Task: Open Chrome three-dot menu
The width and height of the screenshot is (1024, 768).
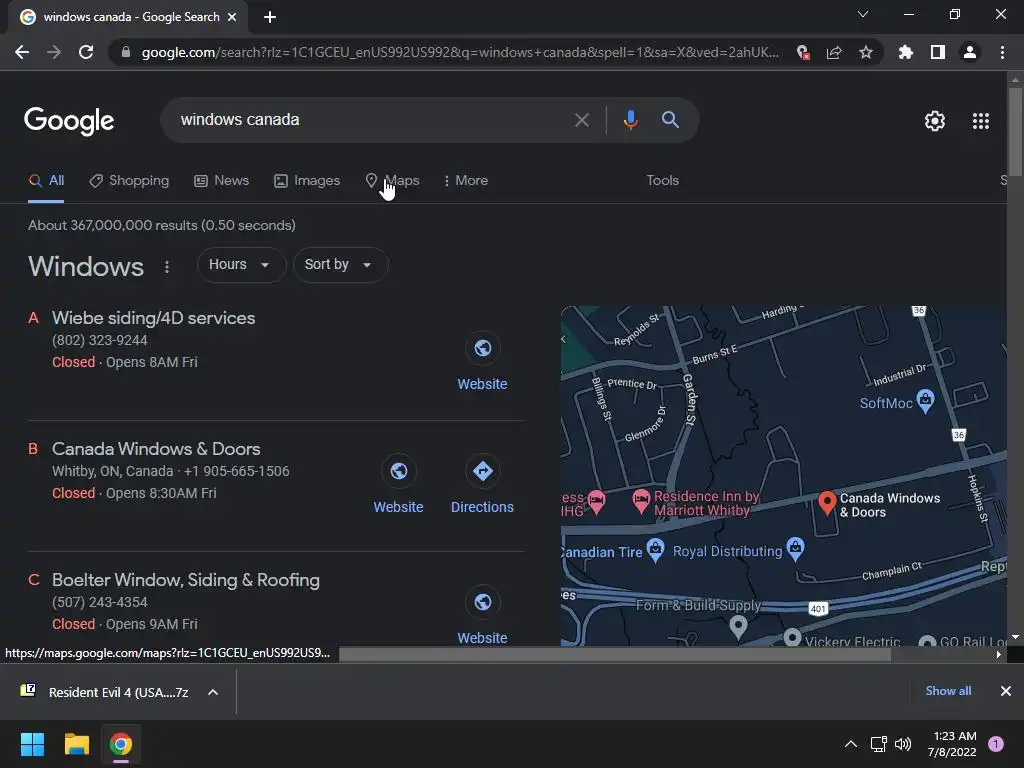Action: (1002, 52)
